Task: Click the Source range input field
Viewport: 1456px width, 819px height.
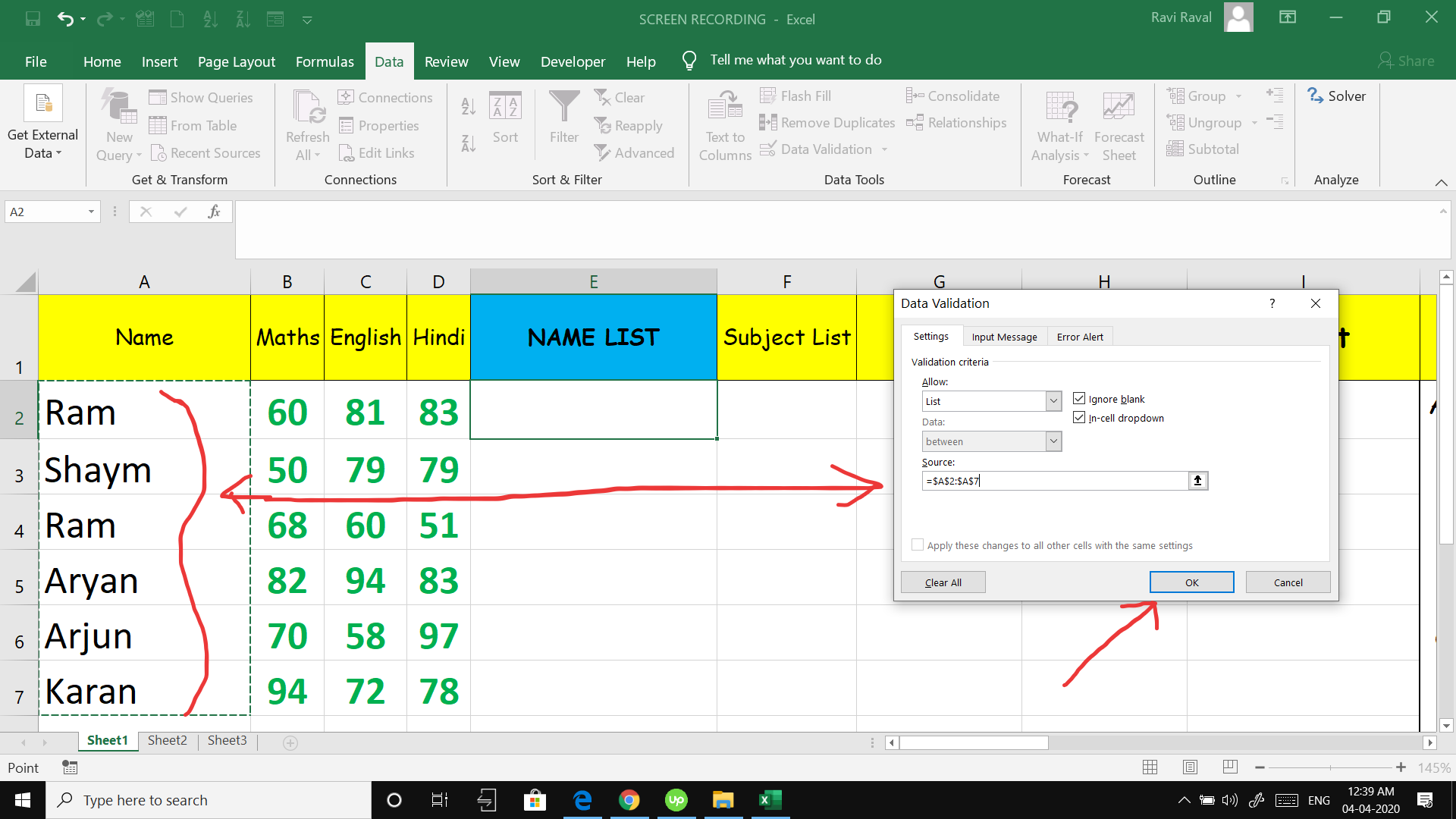Action: [x=1054, y=481]
